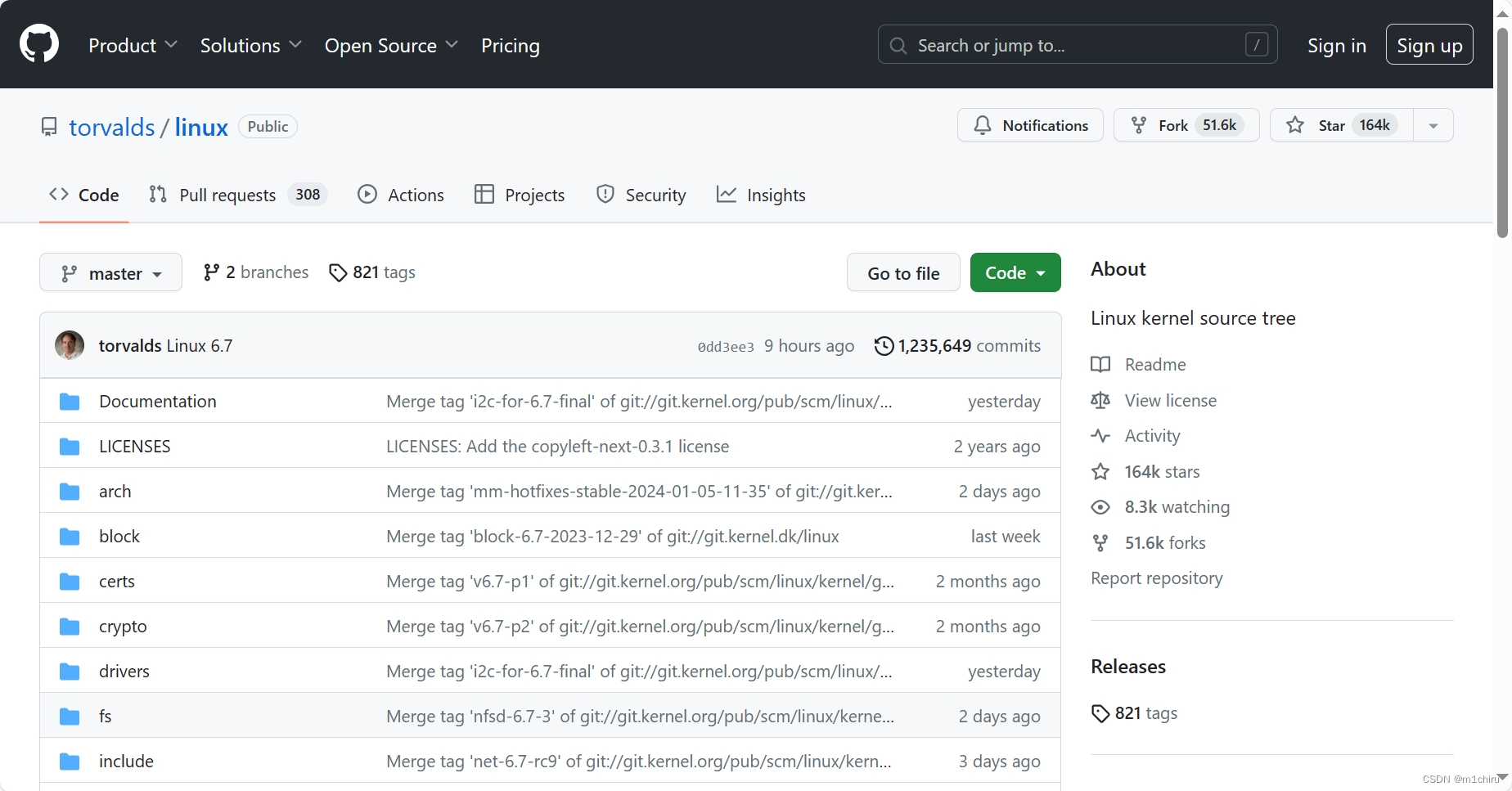Click the commit history clock icon

coord(884,346)
